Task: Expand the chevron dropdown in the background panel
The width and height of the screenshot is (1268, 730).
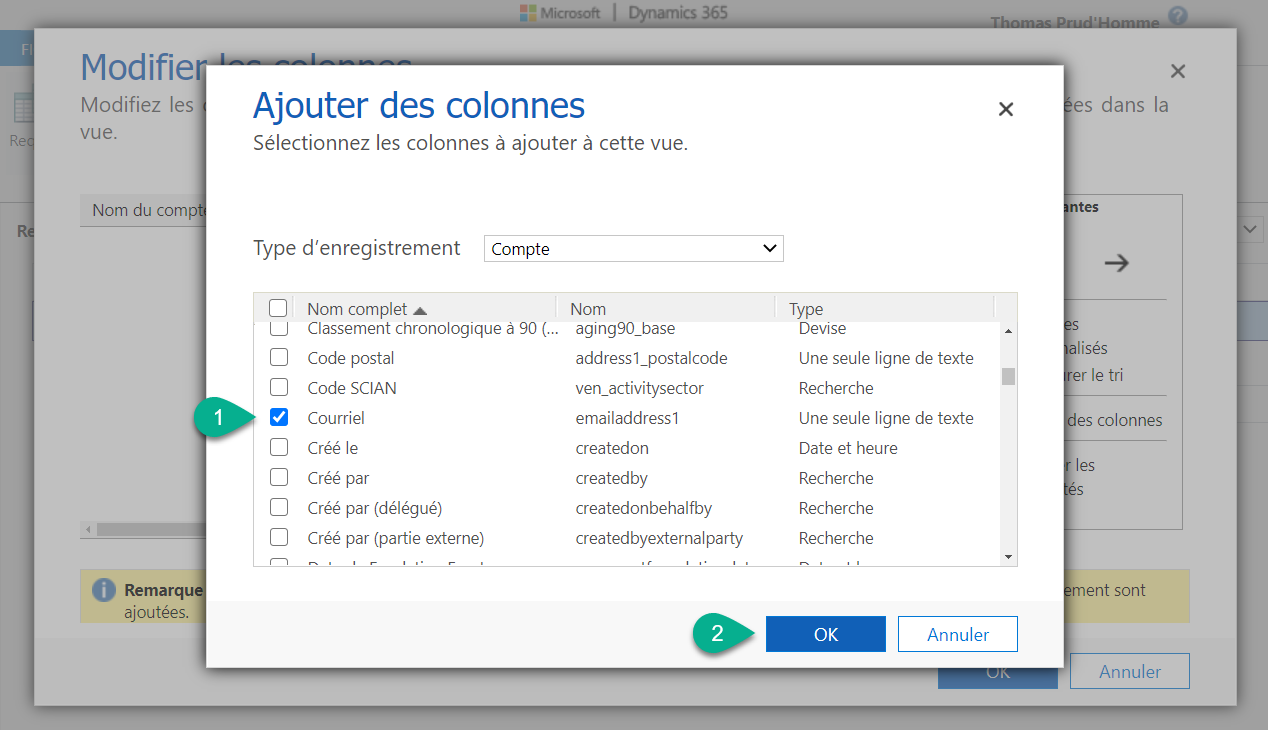Action: click(1249, 228)
